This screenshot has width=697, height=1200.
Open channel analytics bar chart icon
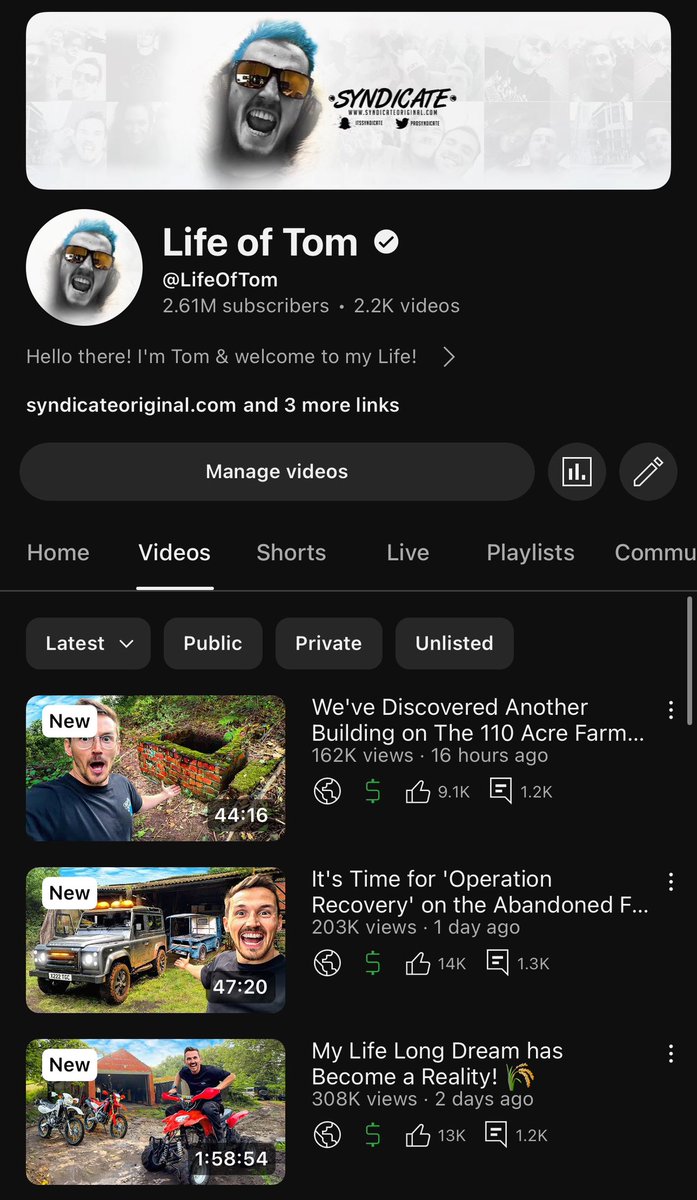coord(577,472)
